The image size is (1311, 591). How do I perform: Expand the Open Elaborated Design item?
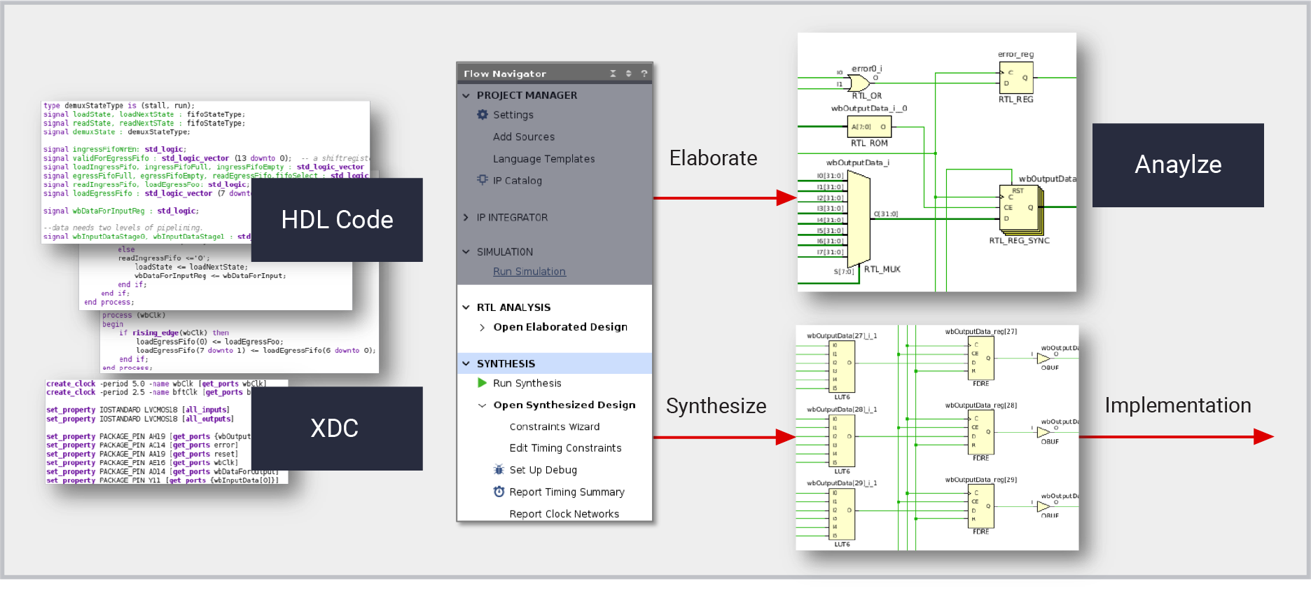click(482, 327)
